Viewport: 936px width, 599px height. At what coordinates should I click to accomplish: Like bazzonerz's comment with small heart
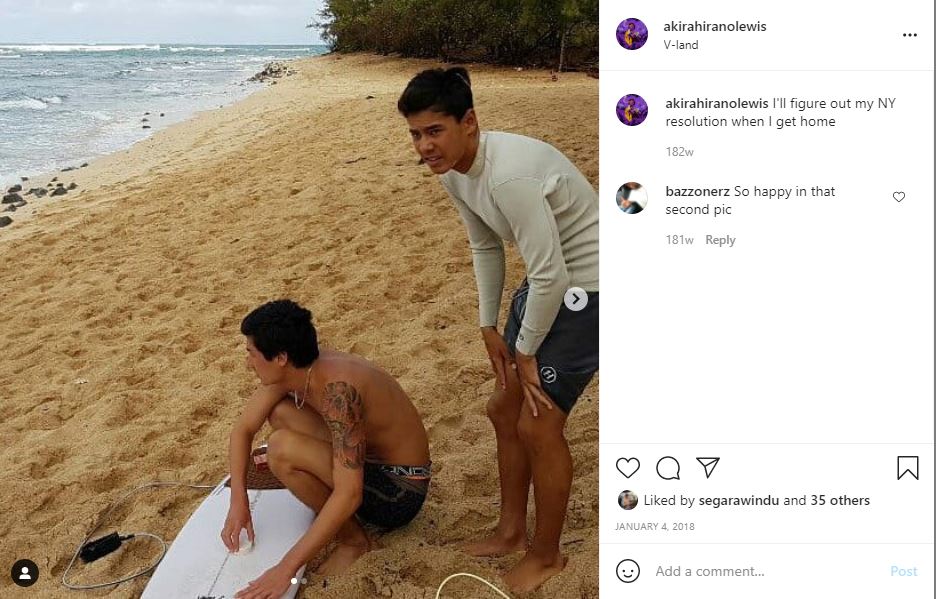898,196
